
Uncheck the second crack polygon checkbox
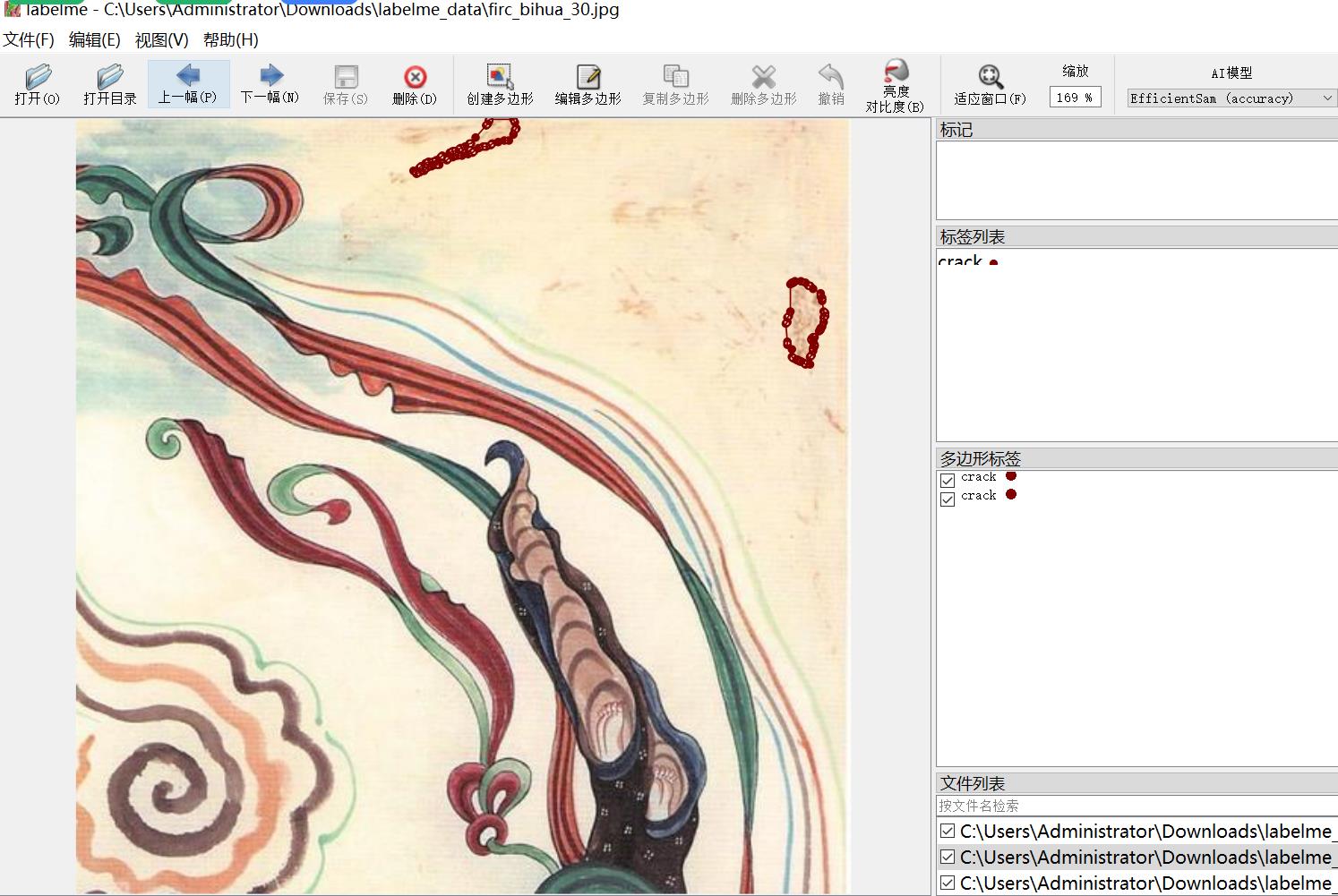(948, 499)
